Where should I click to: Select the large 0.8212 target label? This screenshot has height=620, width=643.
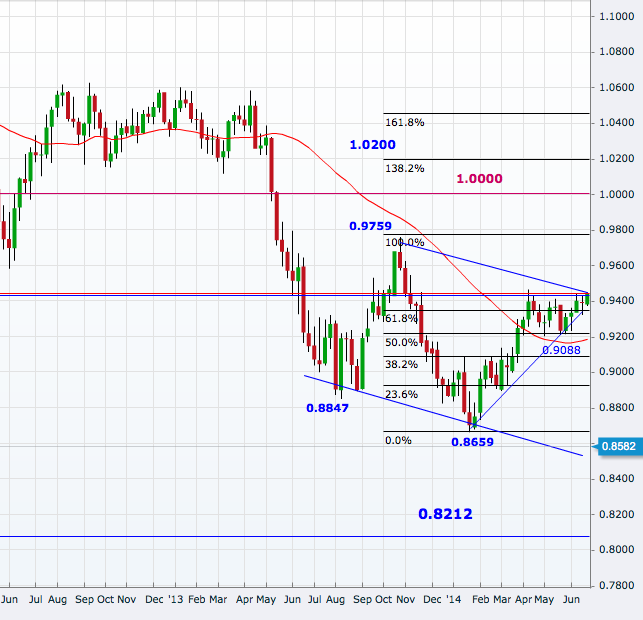click(x=445, y=514)
